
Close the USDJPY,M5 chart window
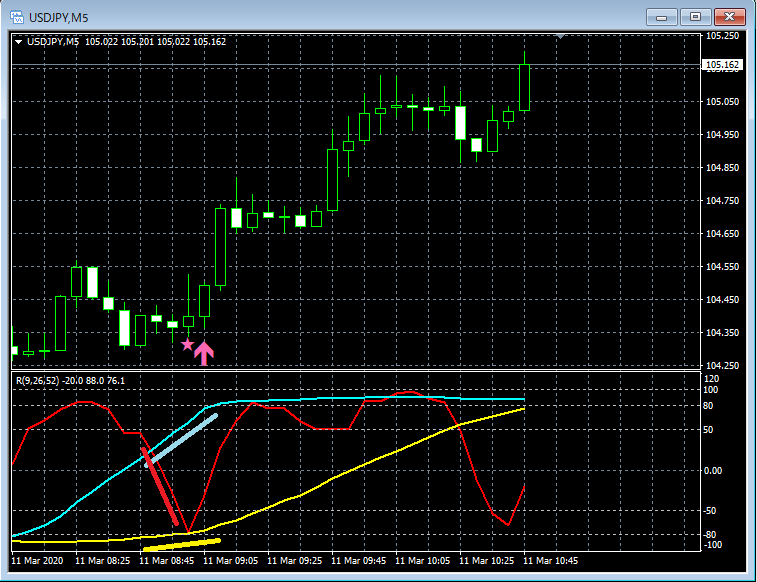(x=729, y=17)
